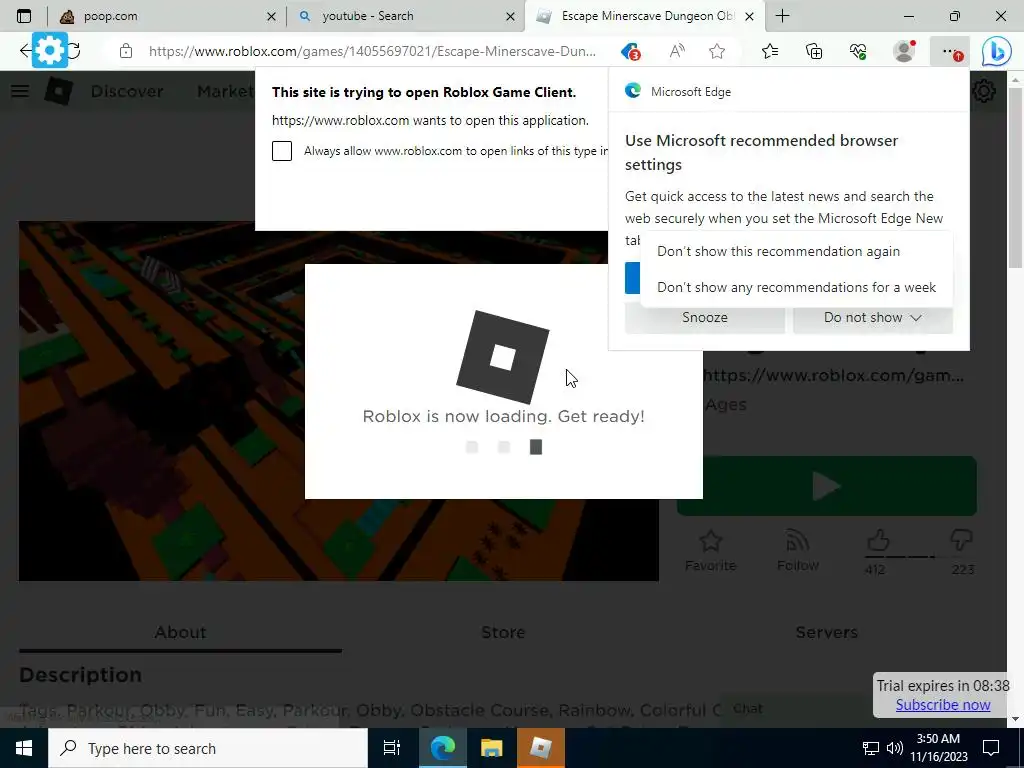The height and width of the screenshot is (768, 1024).
Task: Open the Edge profile avatar
Action: [x=904, y=51]
